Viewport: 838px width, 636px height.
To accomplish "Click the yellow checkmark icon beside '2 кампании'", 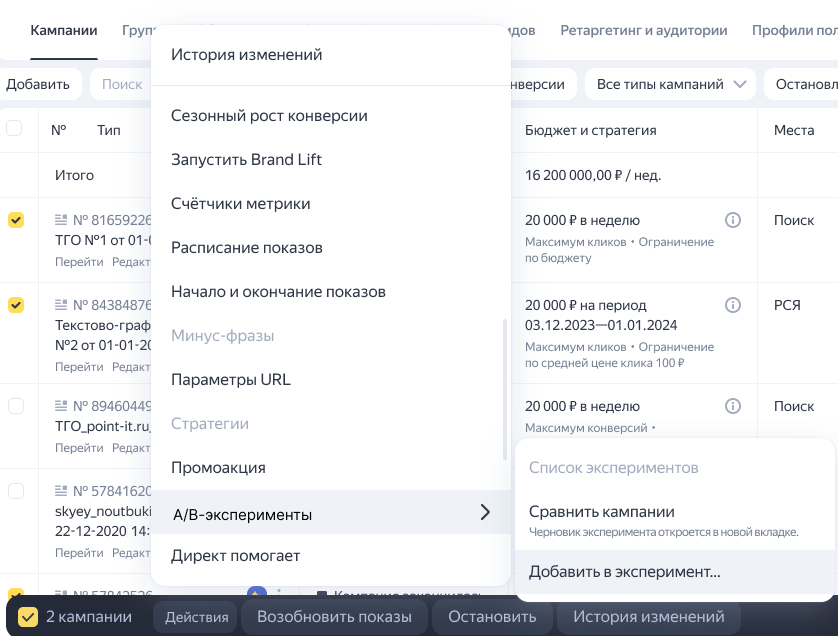I will pos(28,617).
